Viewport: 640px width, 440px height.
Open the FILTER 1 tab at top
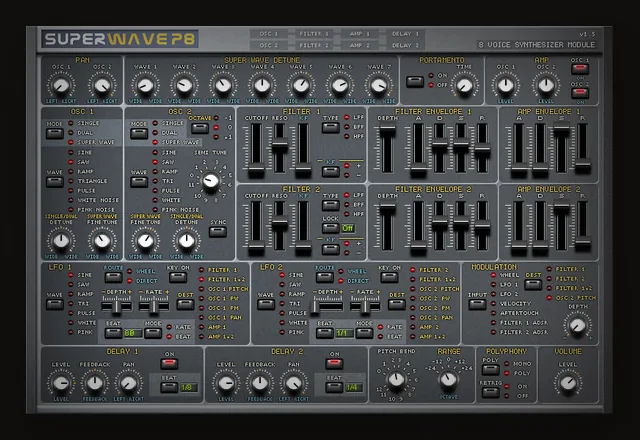(x=313, y=33)
